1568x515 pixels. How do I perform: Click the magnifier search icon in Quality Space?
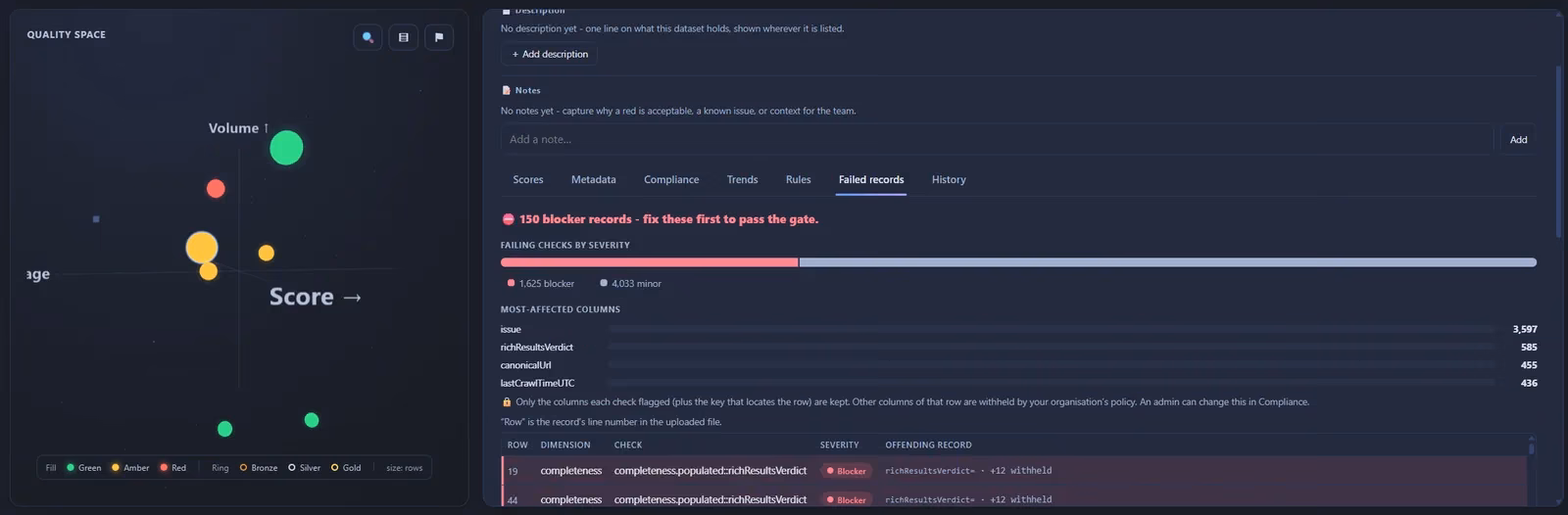pyautogui.click(x=367, y=37)
